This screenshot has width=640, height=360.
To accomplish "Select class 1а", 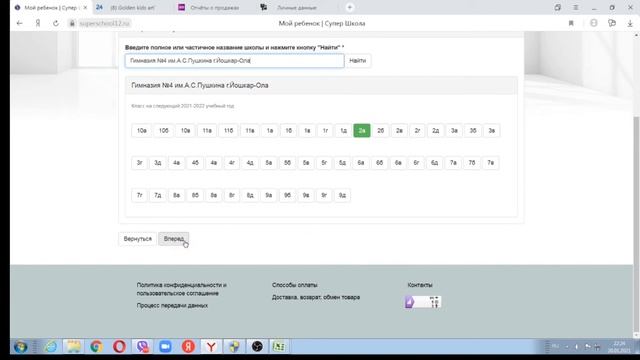I will point(270,131).
